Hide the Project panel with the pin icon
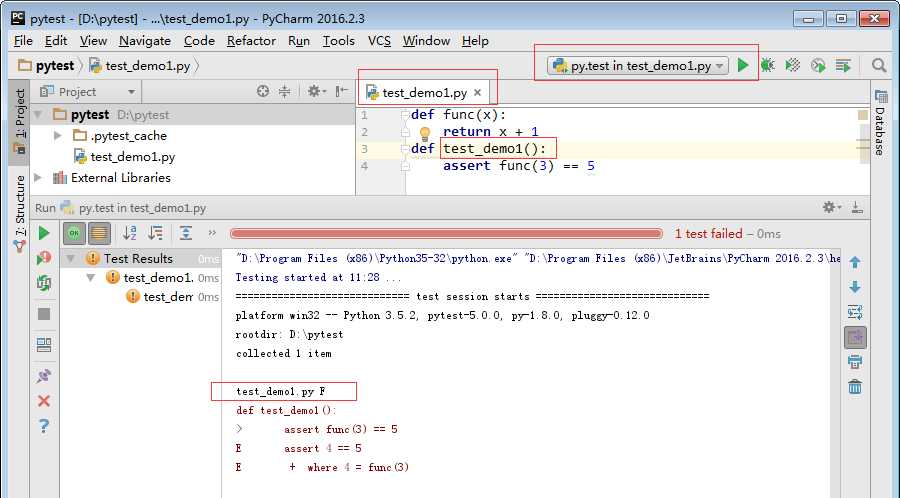This screenshot has width=900, height=498. pos(342,91)
